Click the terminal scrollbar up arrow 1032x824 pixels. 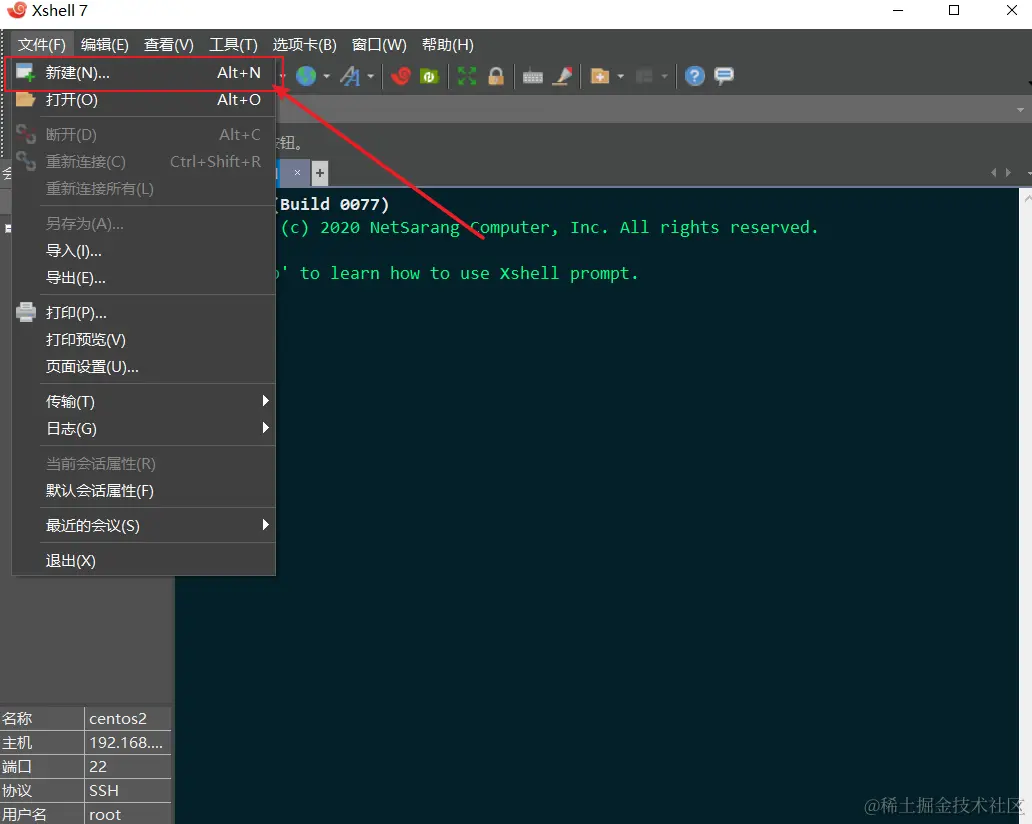(1027, 197)
